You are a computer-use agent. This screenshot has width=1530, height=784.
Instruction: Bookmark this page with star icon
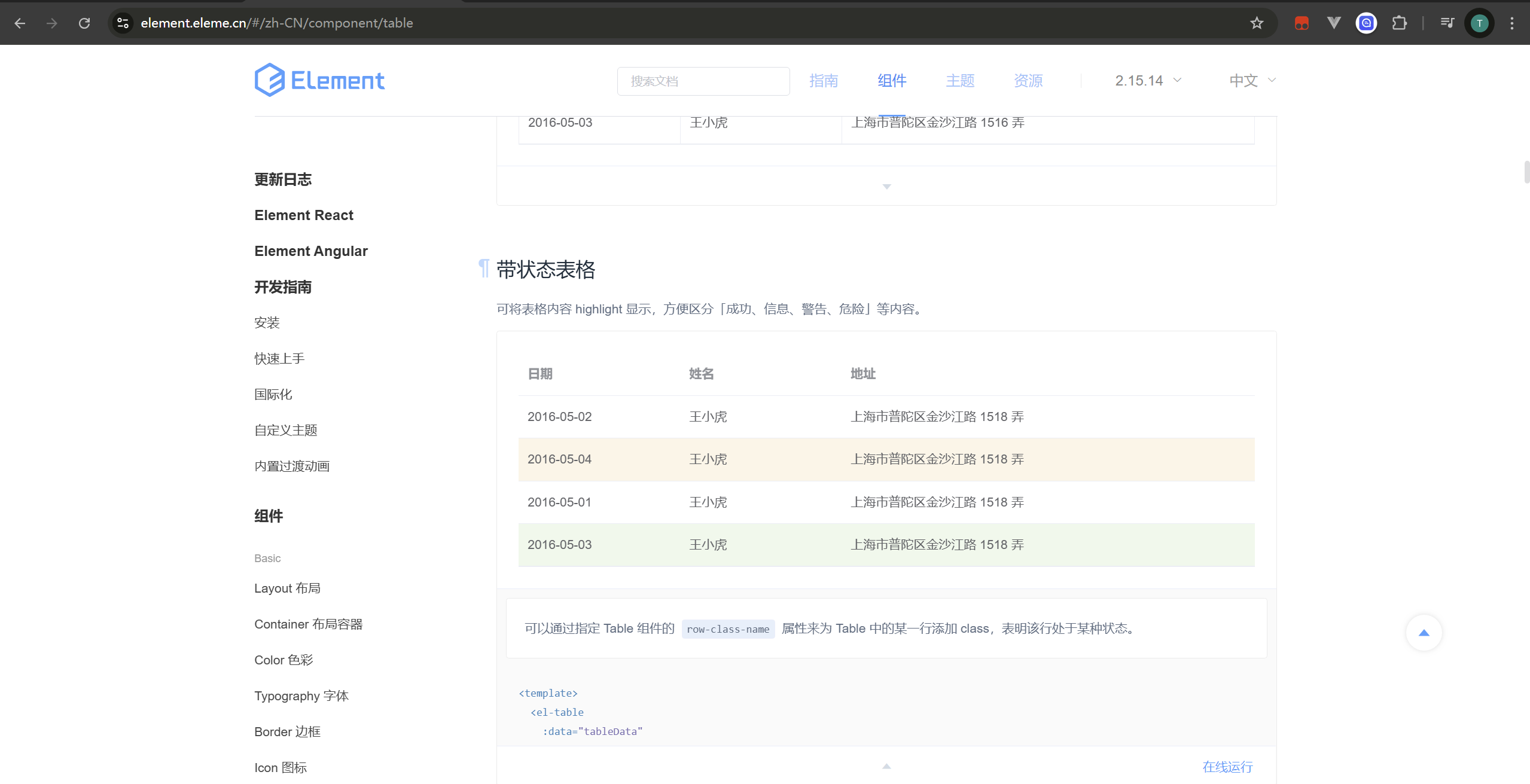[1257, 23]
